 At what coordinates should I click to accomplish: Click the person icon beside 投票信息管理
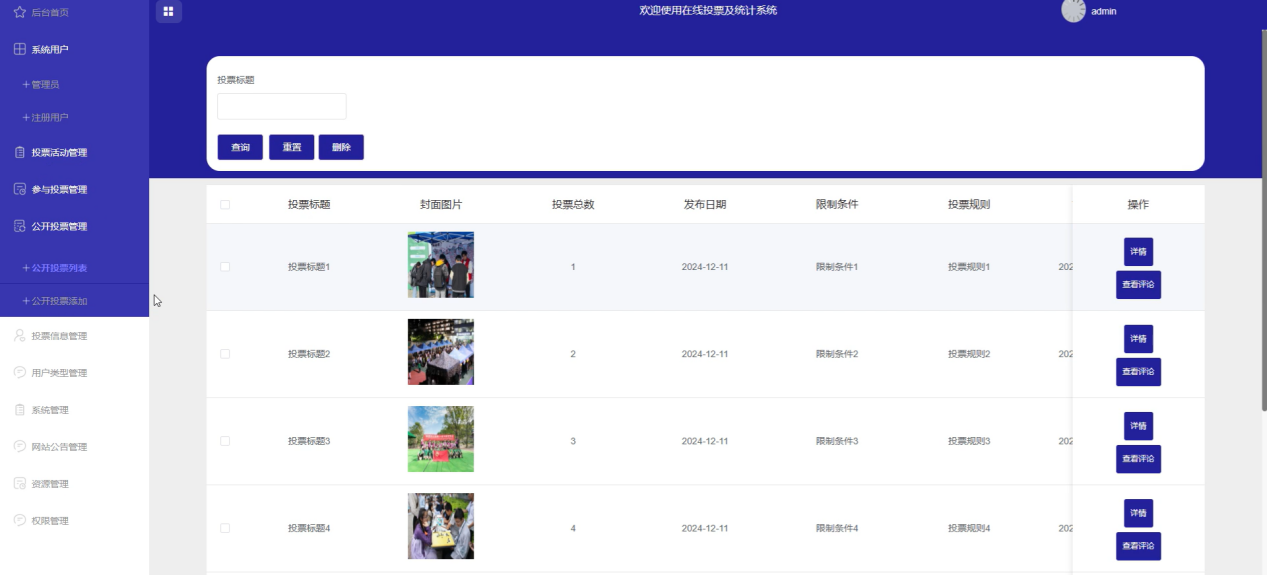(x=19, y=336)
